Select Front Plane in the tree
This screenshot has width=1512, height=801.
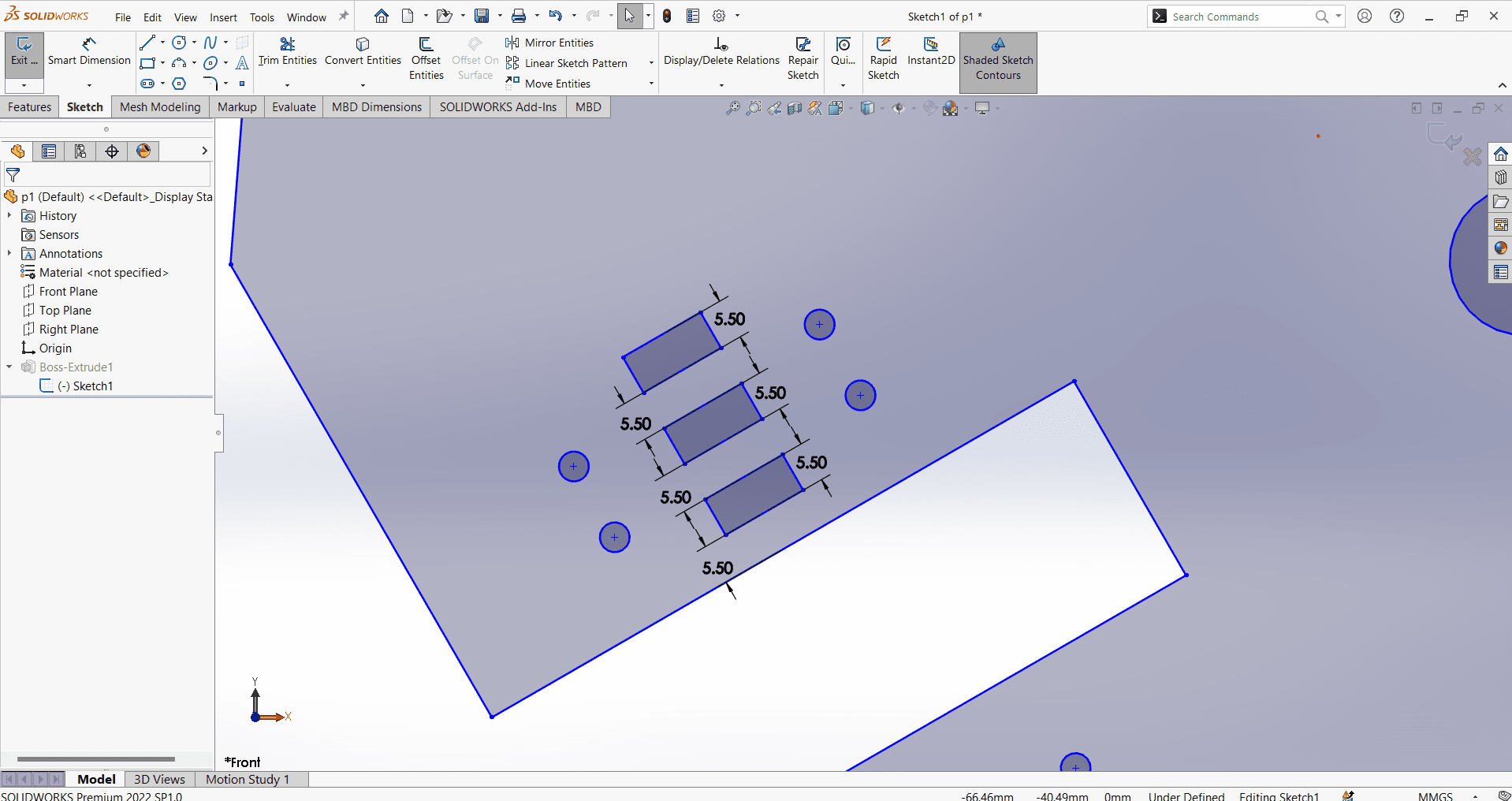click(60, 292)
